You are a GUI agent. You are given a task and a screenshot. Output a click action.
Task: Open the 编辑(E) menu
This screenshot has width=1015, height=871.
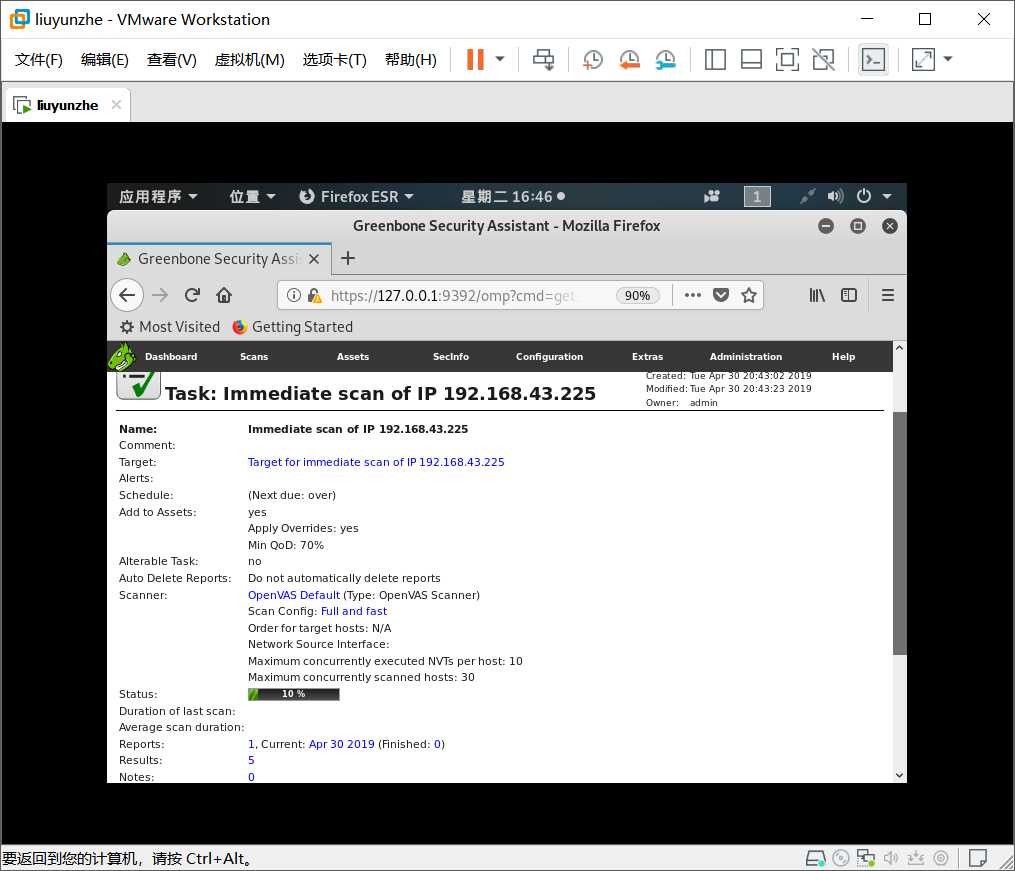pos(105,60)
